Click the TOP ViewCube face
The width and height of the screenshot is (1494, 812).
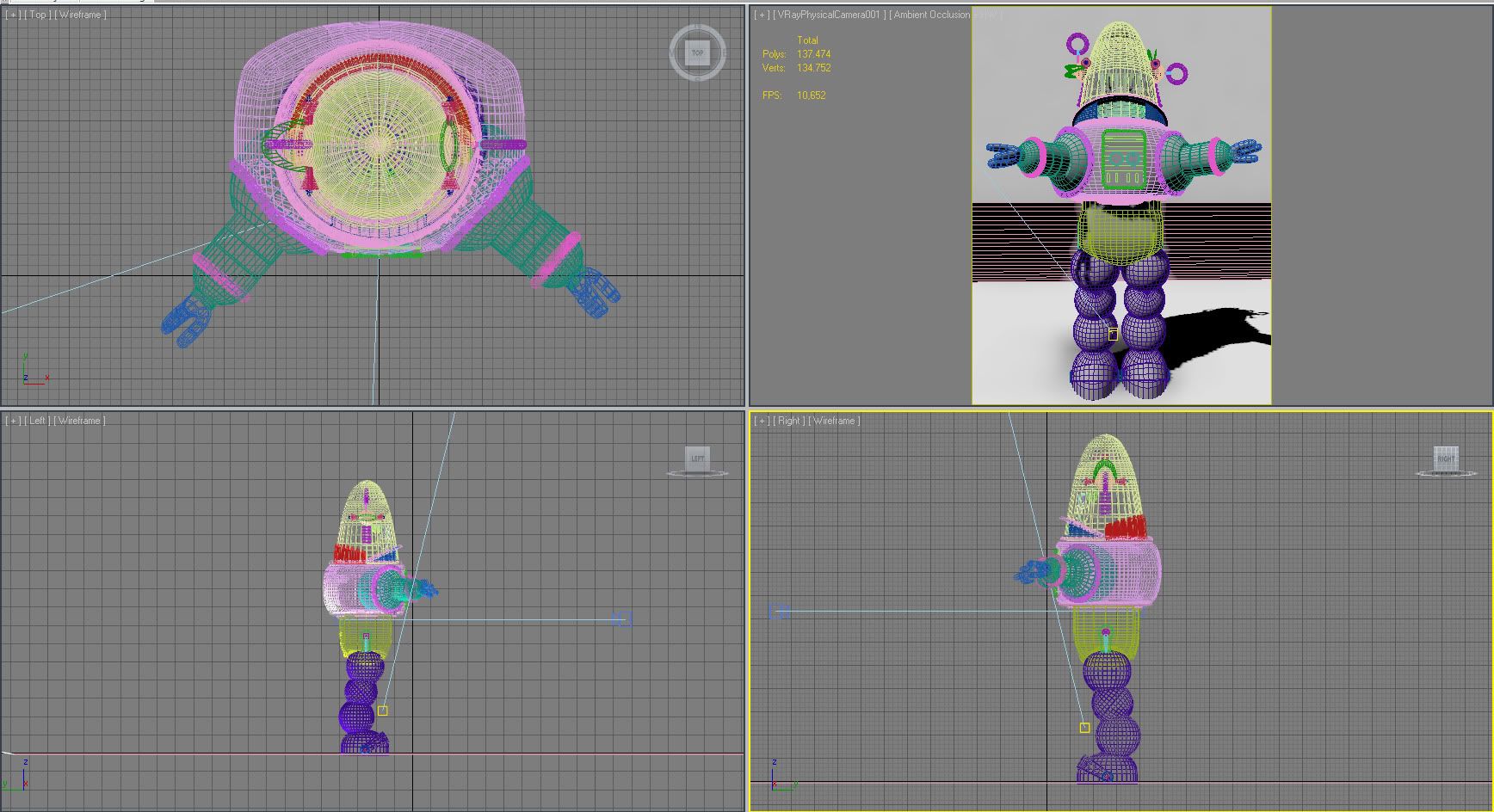point(697,52)
